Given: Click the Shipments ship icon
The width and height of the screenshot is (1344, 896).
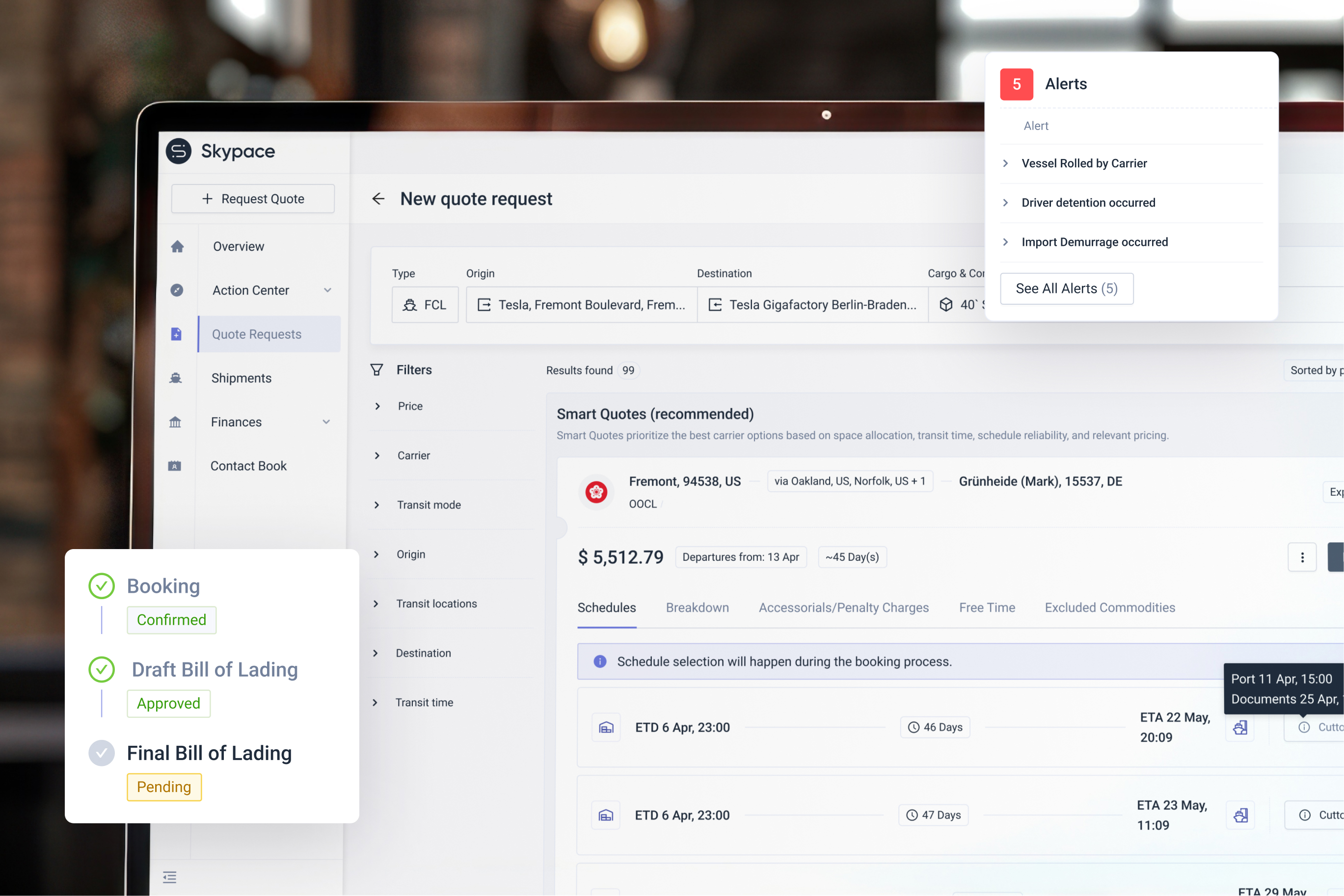Looking at the screenshot, I should pos(176,378).
